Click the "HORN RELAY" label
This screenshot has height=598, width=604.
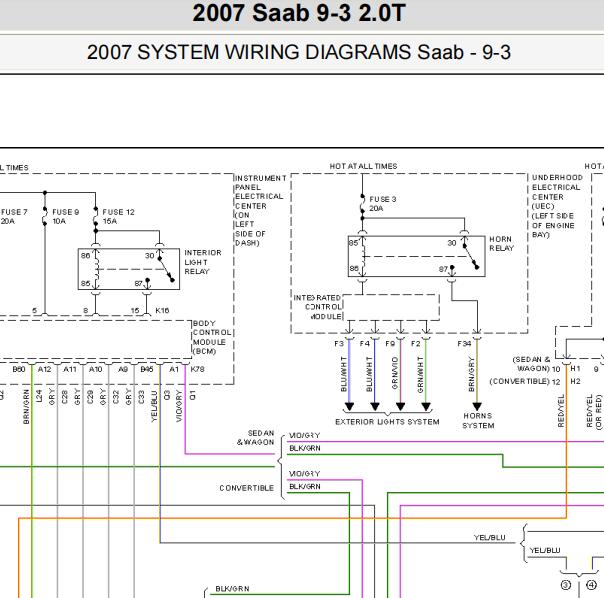click(x=502, y=244)
